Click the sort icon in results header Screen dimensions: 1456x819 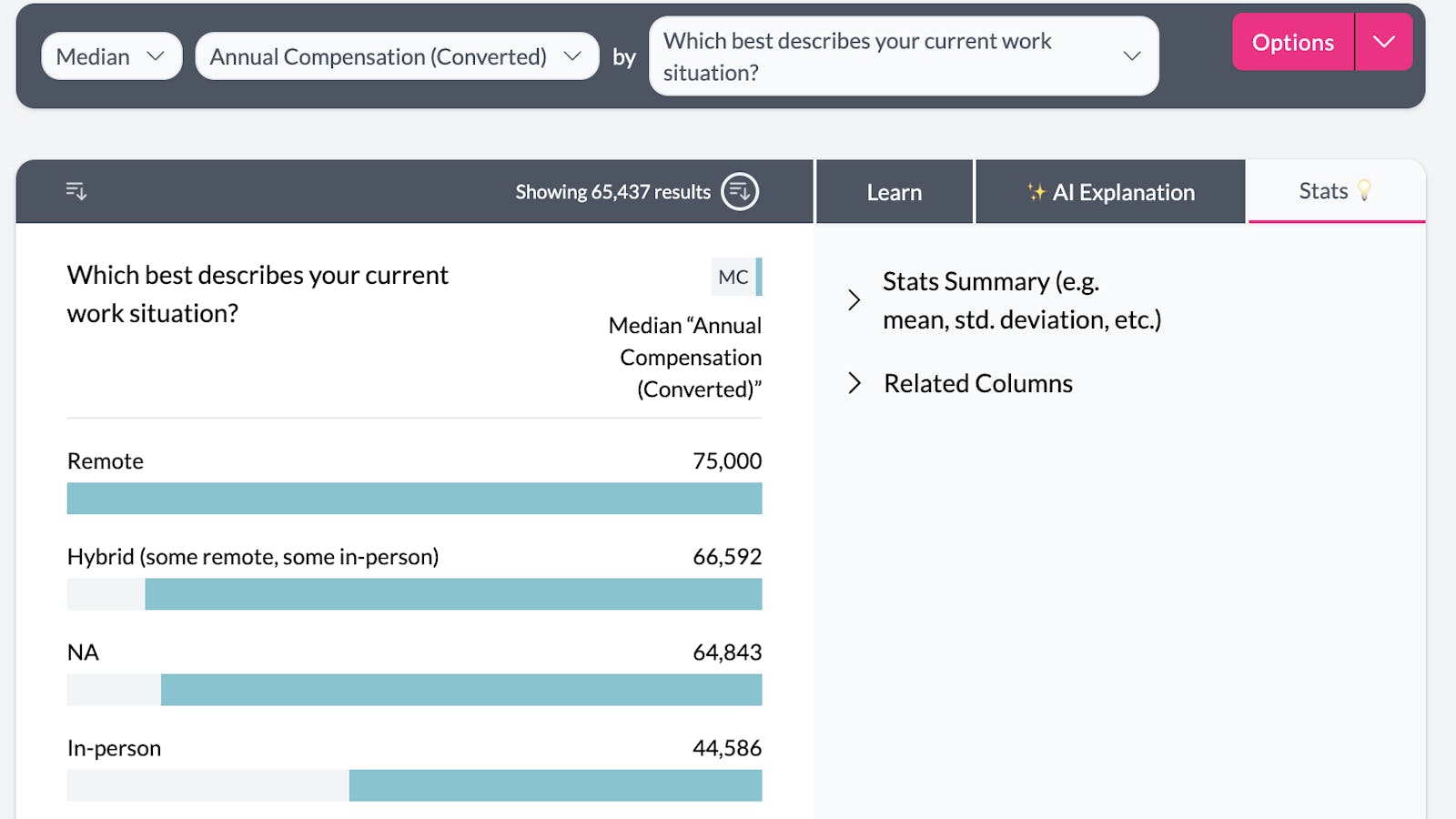(76, 191)
